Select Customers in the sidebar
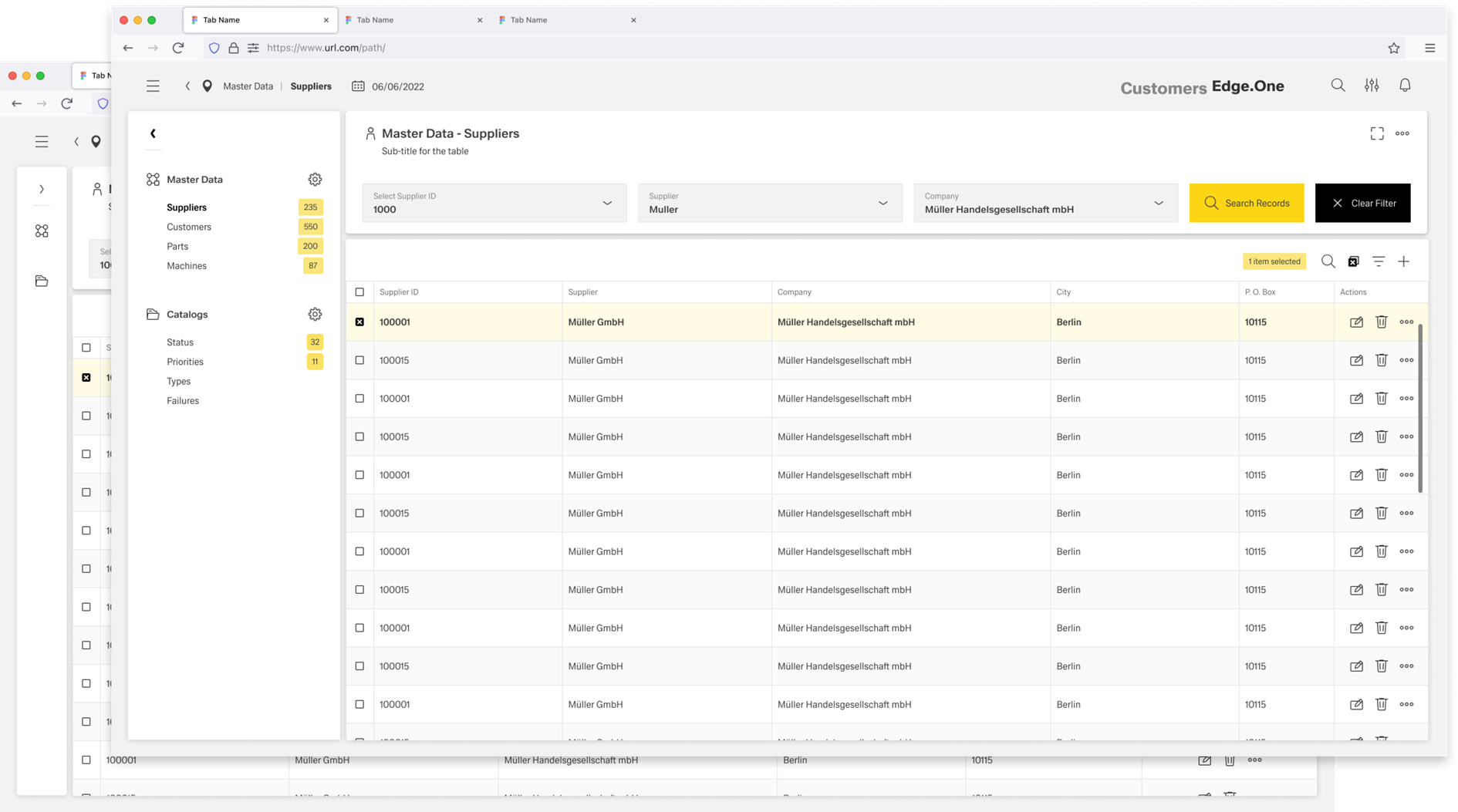The width and height of the screenshot is (1458, 812). pos(189,227)
